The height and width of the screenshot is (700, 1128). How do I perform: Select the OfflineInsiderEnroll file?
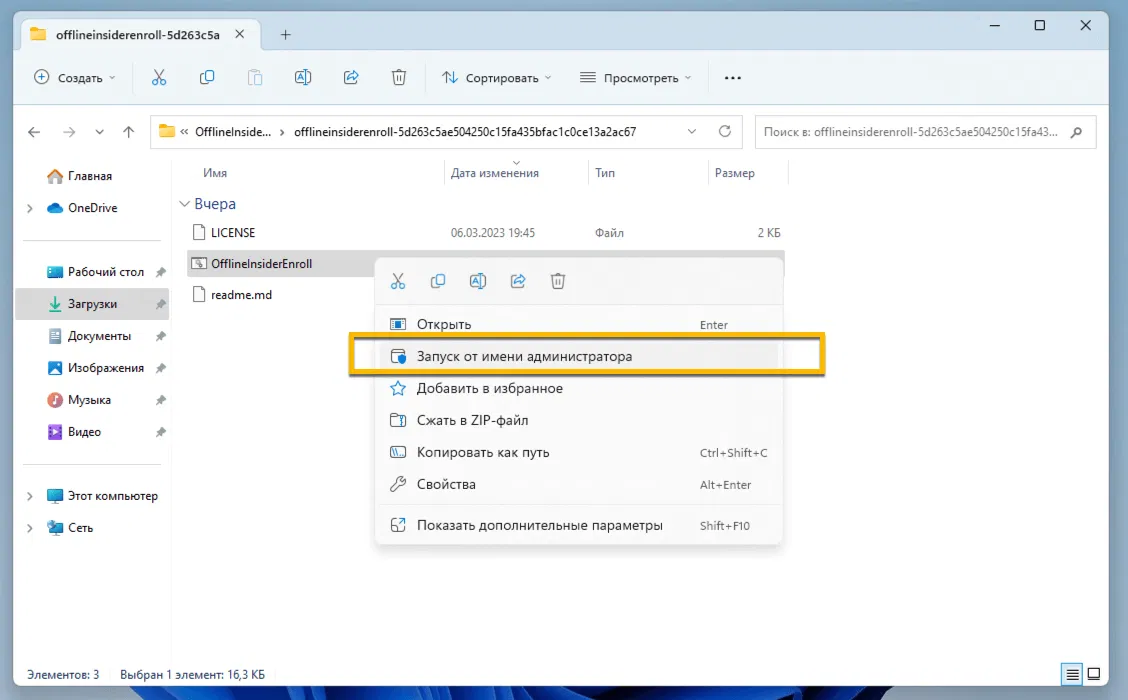click(x=261, y=264)
